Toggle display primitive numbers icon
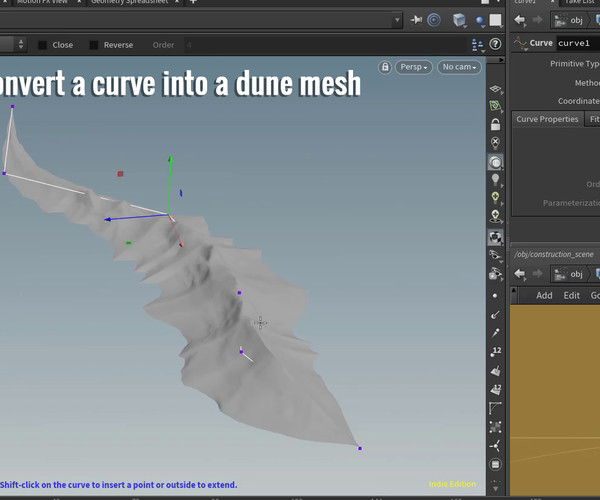 (495, 389)
